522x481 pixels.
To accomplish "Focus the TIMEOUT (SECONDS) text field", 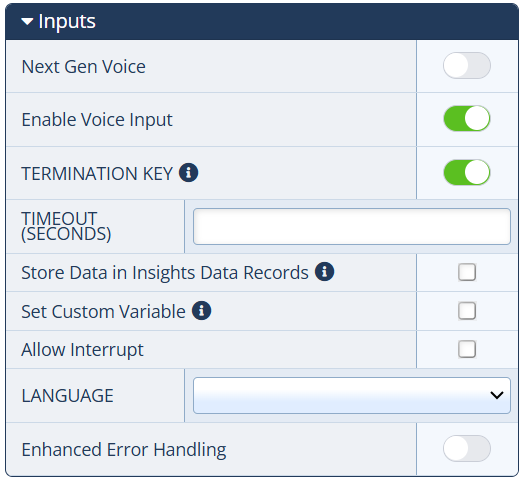I will click(x=352, y=226).
